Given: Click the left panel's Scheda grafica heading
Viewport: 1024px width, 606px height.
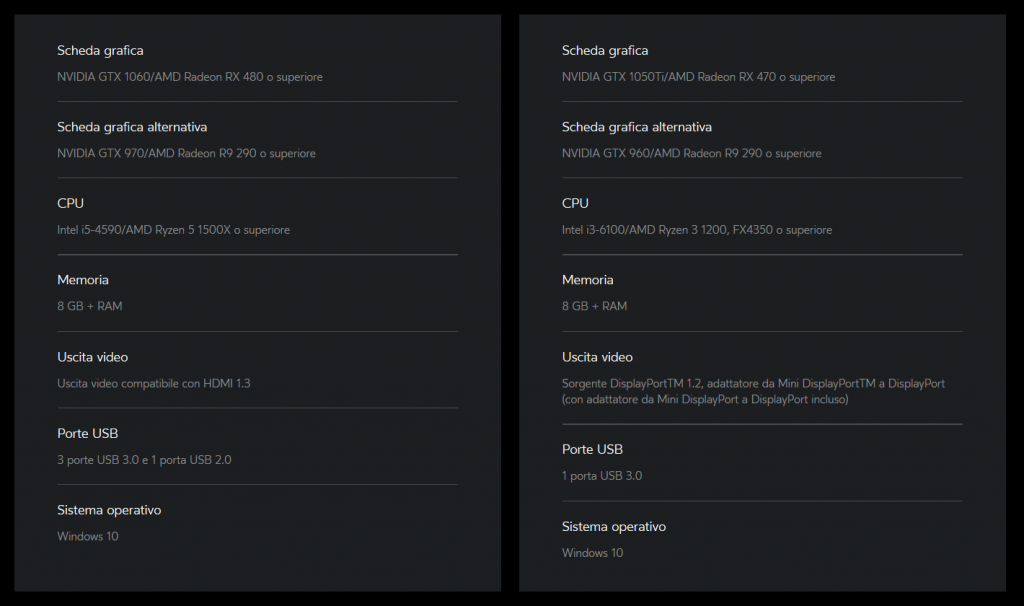Looking at the screenshot, I should tap(100, 50).
